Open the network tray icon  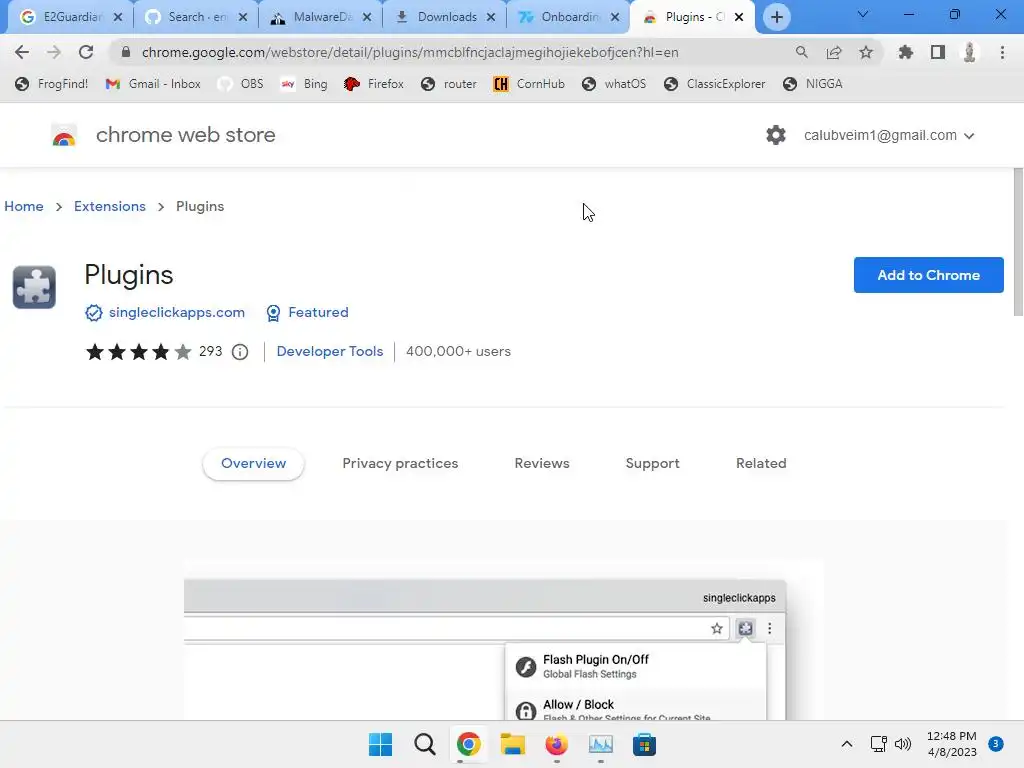[x=878, y=744]
